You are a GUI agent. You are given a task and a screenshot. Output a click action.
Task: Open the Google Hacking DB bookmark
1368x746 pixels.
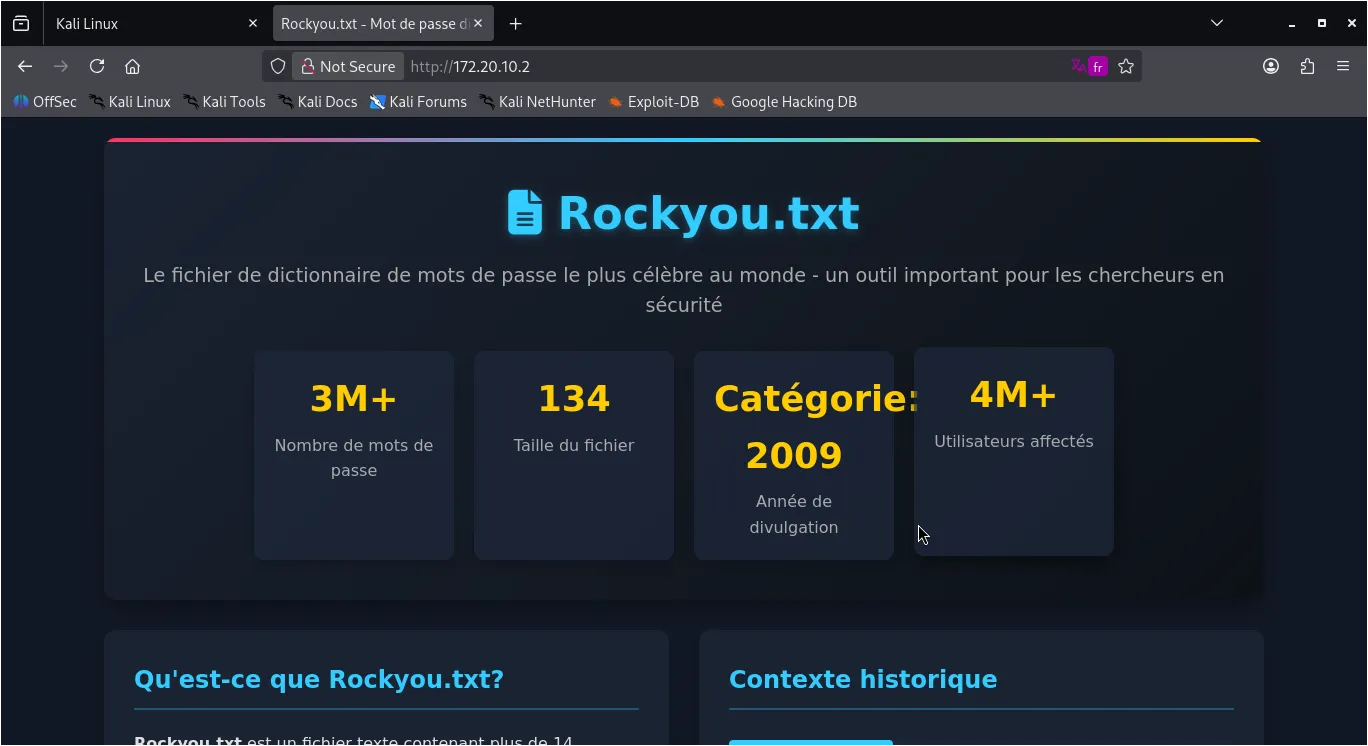click(784, 101)
